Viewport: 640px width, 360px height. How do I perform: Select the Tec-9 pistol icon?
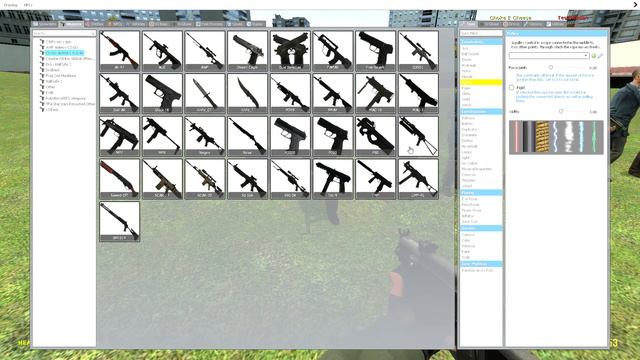click(x=333, y=179)
